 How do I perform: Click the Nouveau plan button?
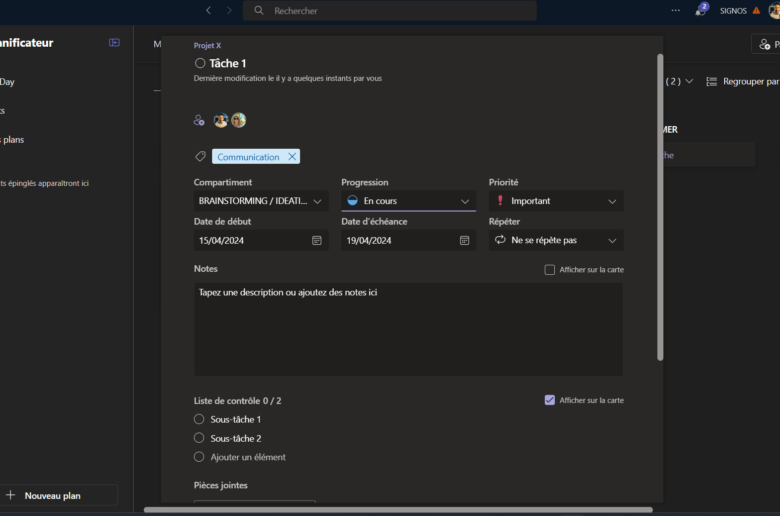52,495
